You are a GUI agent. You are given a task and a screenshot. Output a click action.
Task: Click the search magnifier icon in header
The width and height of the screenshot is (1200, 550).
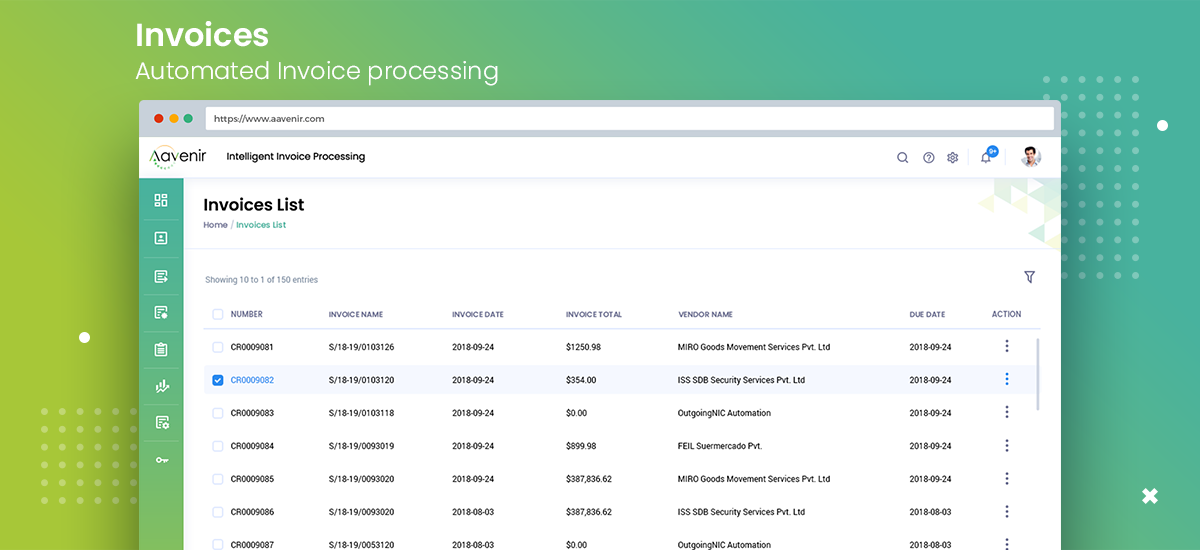(x=902, y=157)
